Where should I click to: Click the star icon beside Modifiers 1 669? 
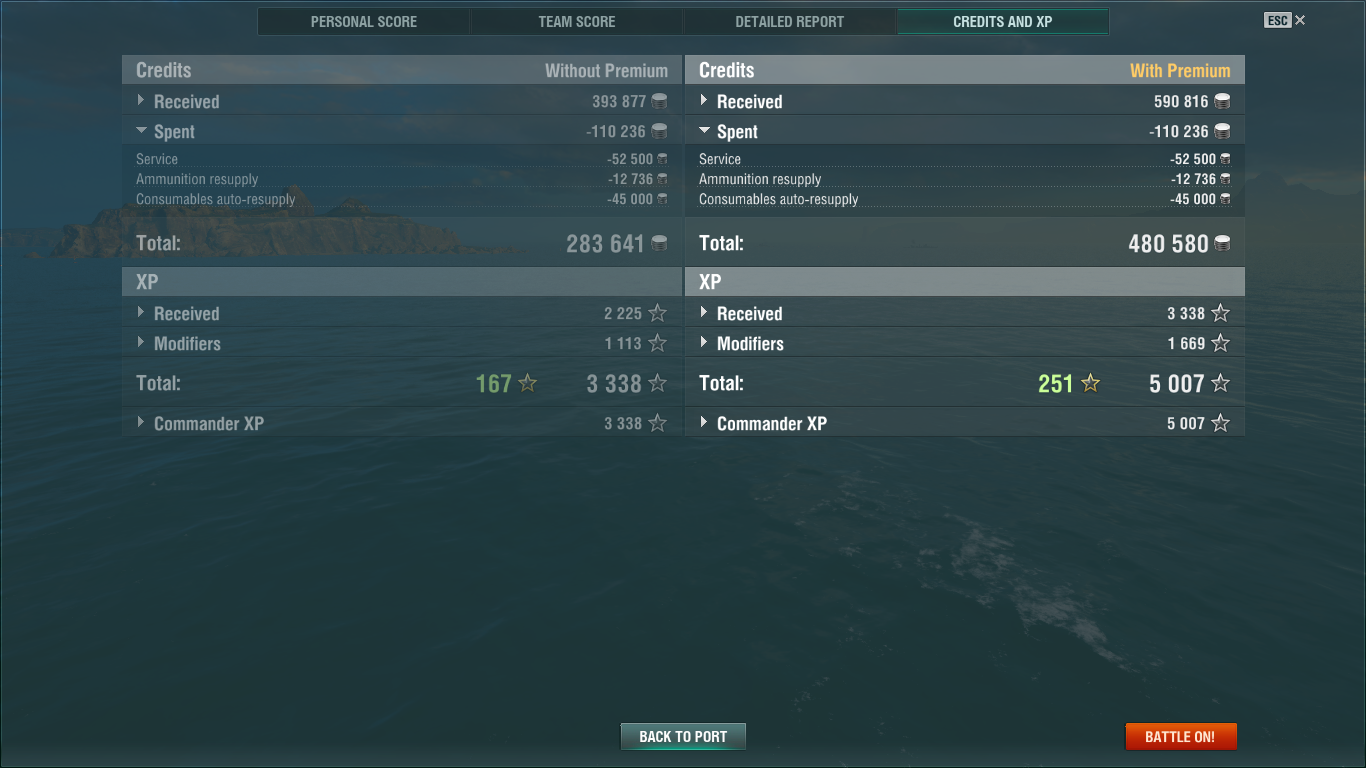(x=1220, y=343)
